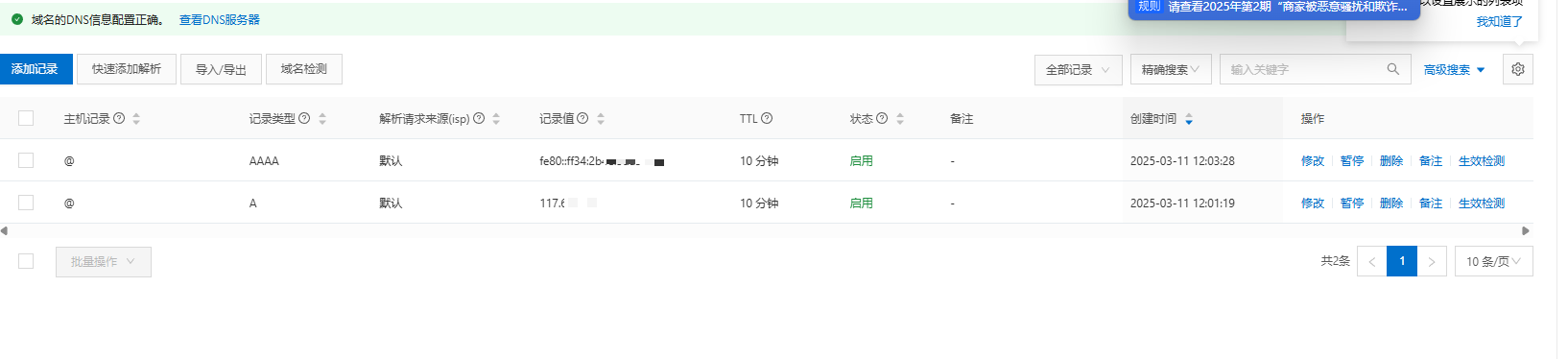The height and width of the screenshot is (359, 1568).
Task: Expand 高级搜索 advanced search
Action: (1454, 69)
